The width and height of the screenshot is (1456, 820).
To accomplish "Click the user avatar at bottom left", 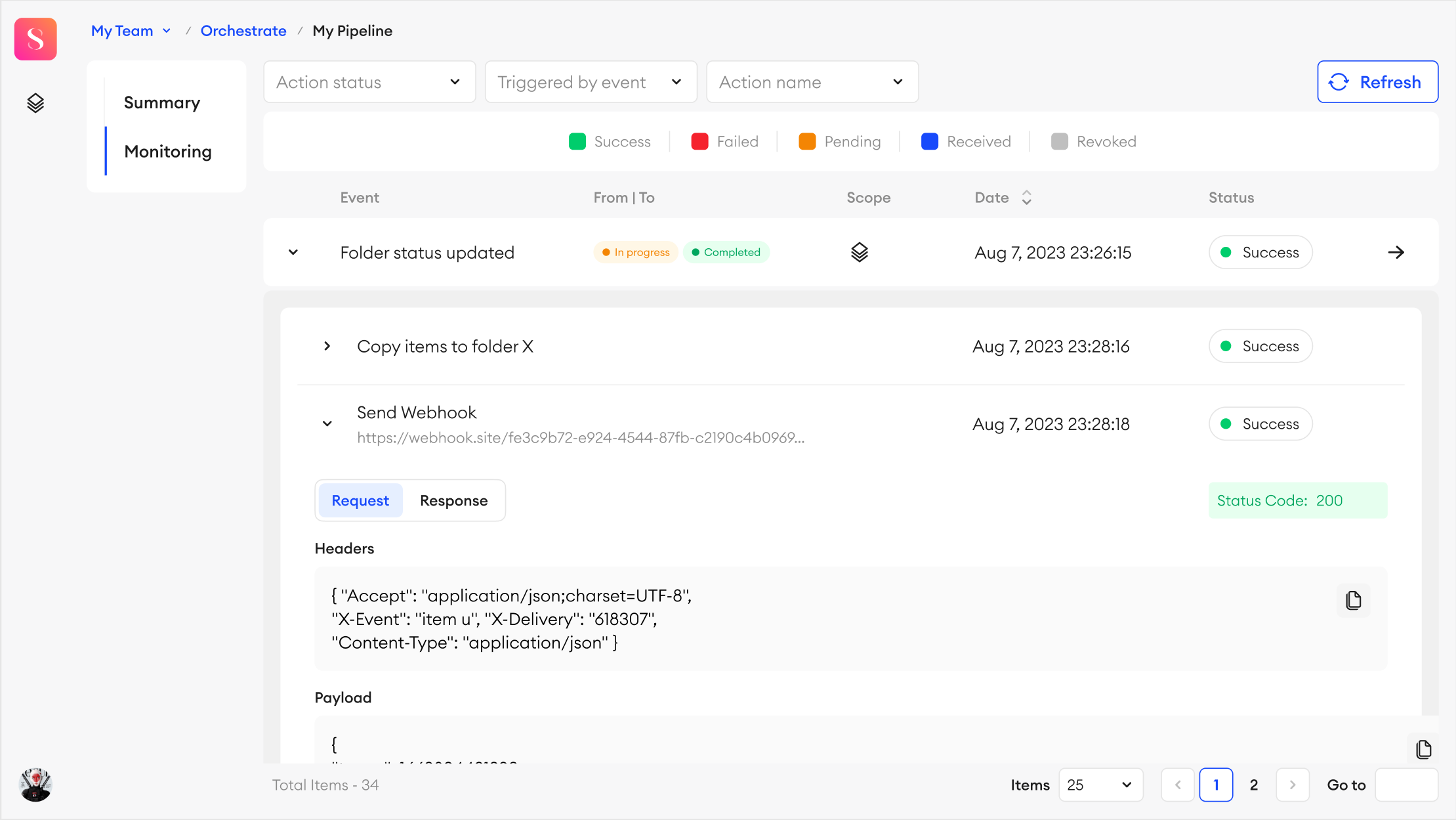I will [x=35, y=785].
